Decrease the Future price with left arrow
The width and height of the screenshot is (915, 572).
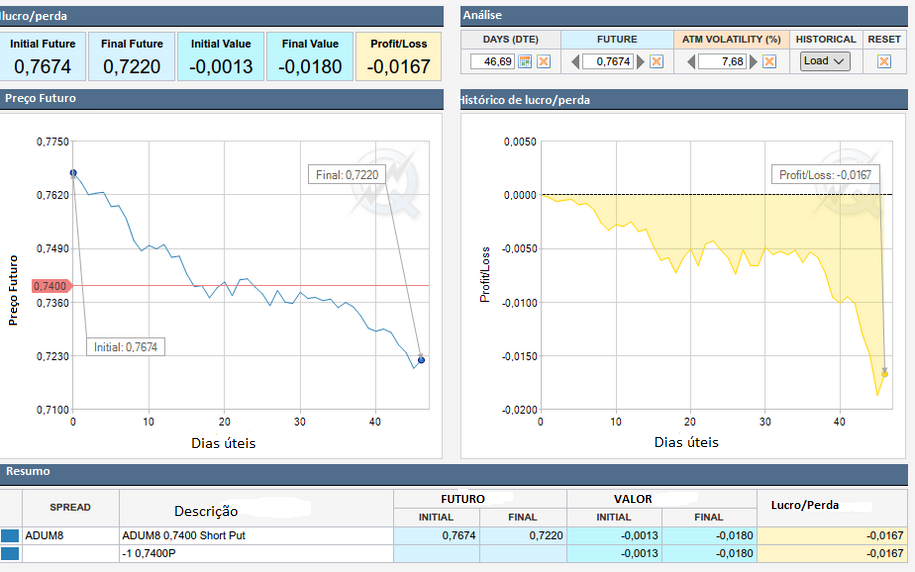tap(575, 62)
